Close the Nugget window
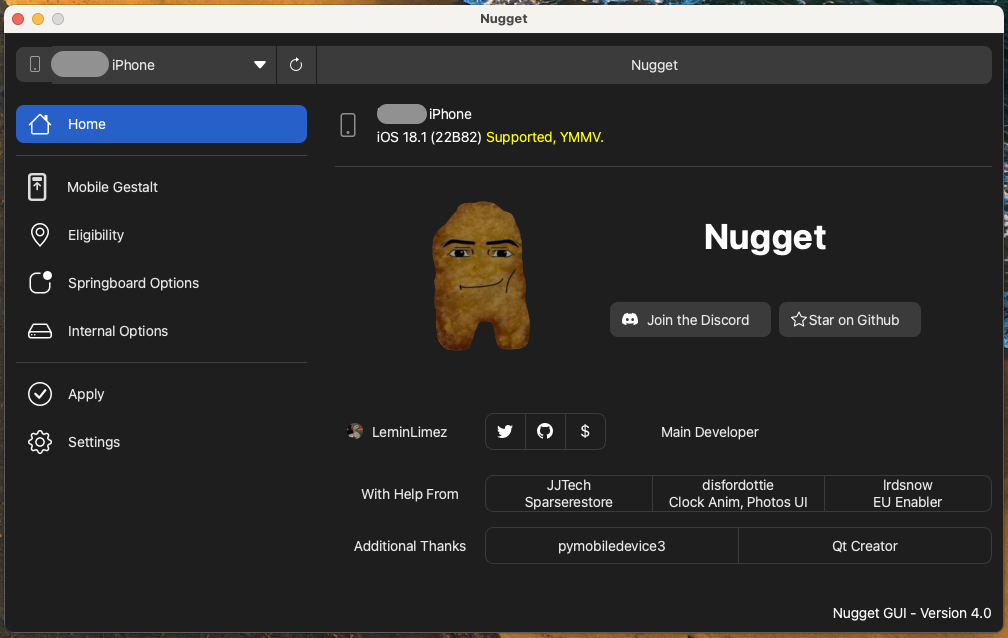The width and height of the screenshot is (1008, 638). [x=18, y=19]
